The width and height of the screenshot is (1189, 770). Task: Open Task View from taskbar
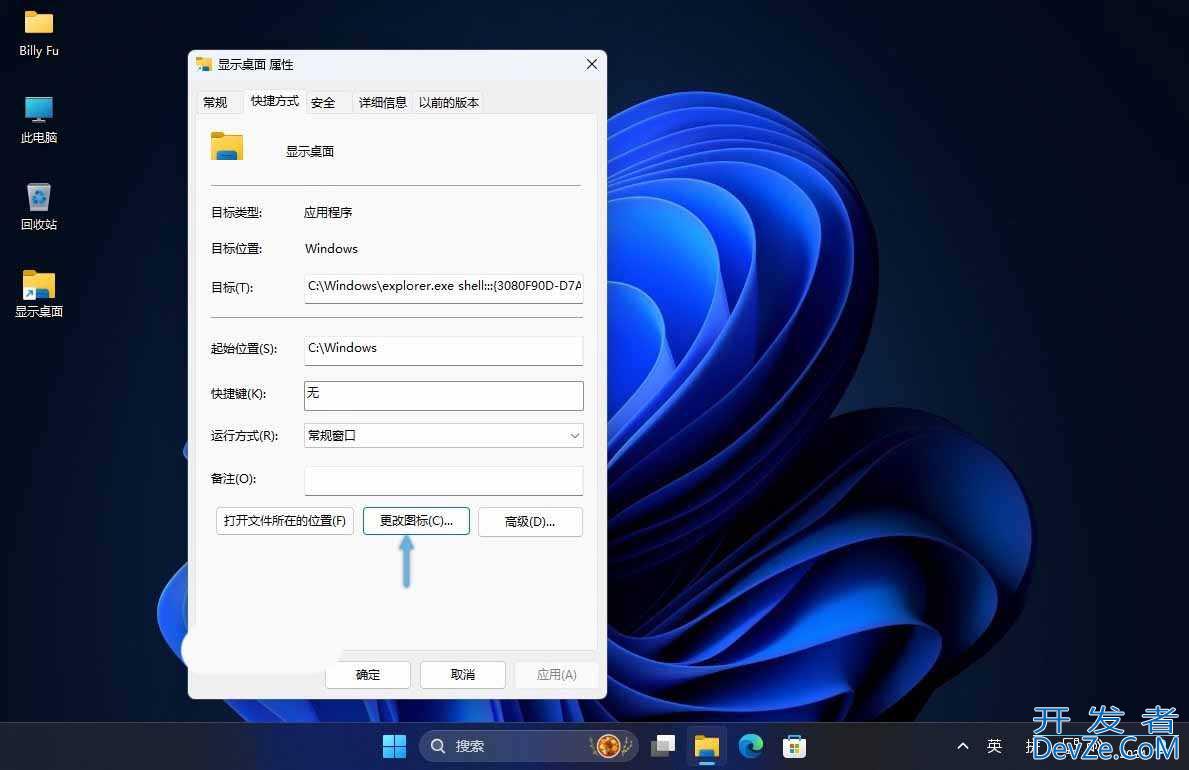[663, 746]
